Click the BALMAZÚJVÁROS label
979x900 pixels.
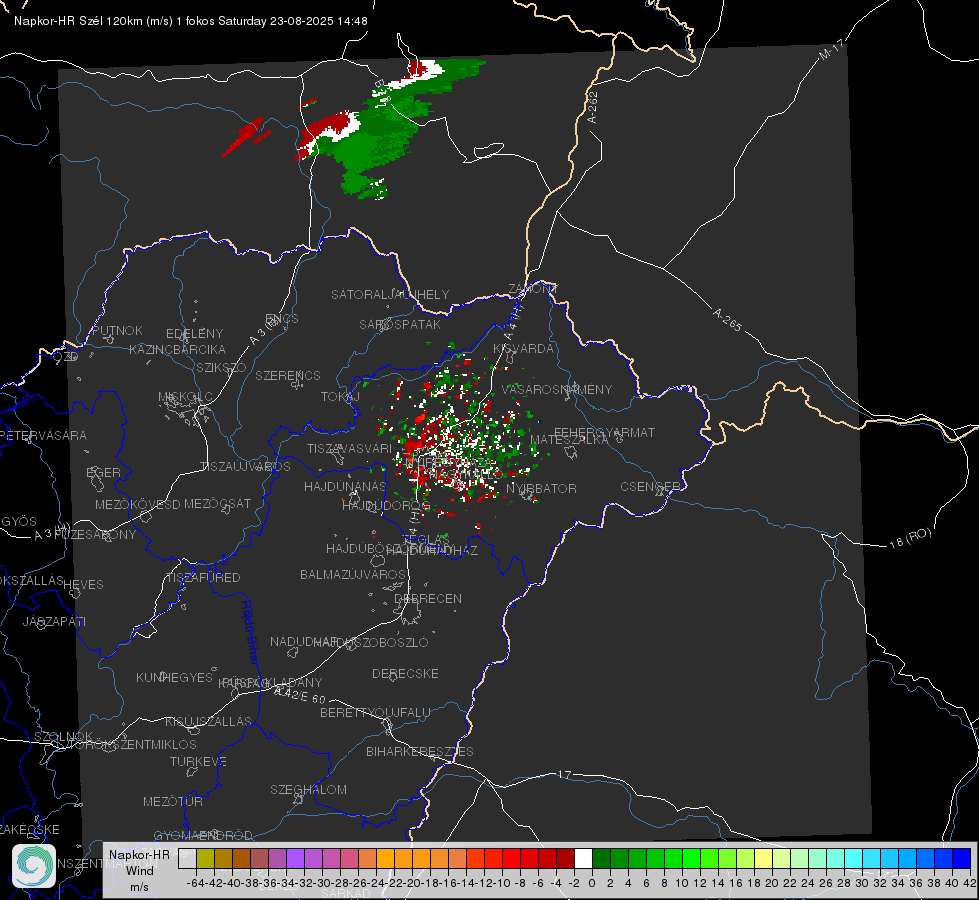pyautogui.click(x=353, y=574)
